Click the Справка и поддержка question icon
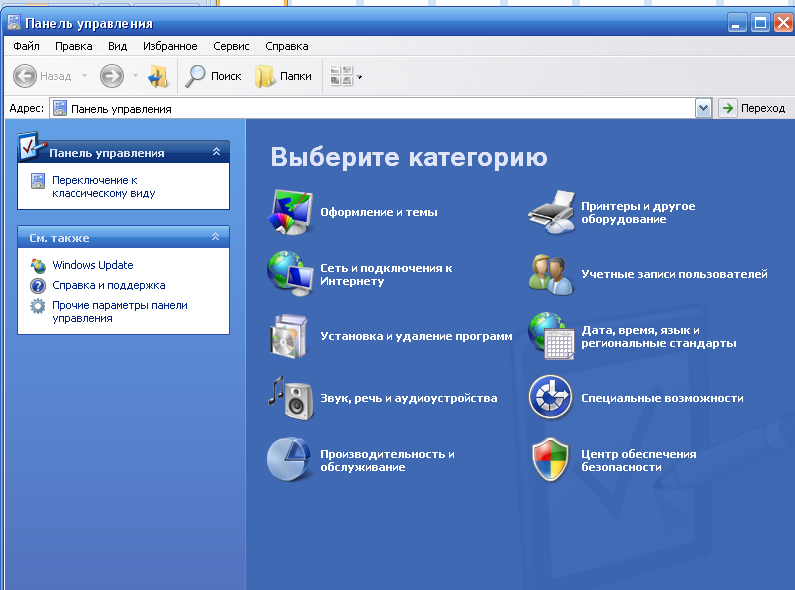Screen dimensions: 795x590 [38, 285]
